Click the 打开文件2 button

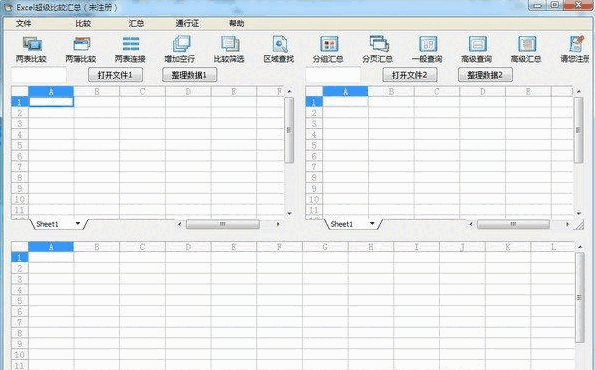point(410,75)
